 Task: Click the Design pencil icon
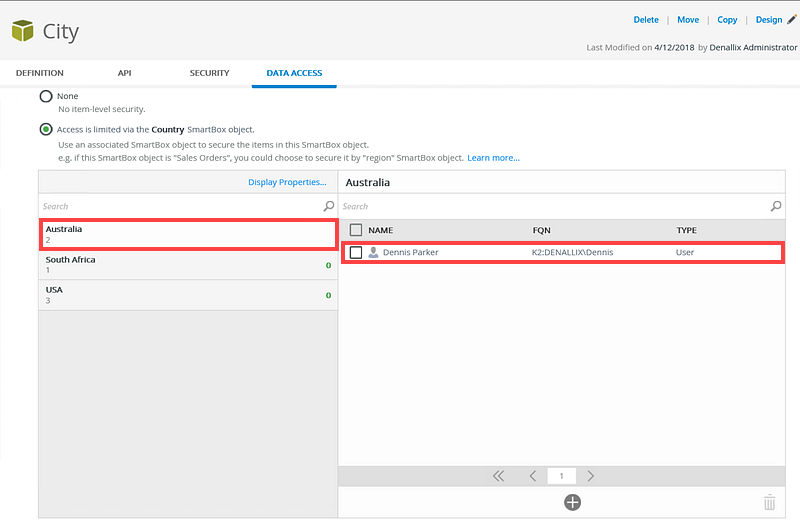point(791,19)
